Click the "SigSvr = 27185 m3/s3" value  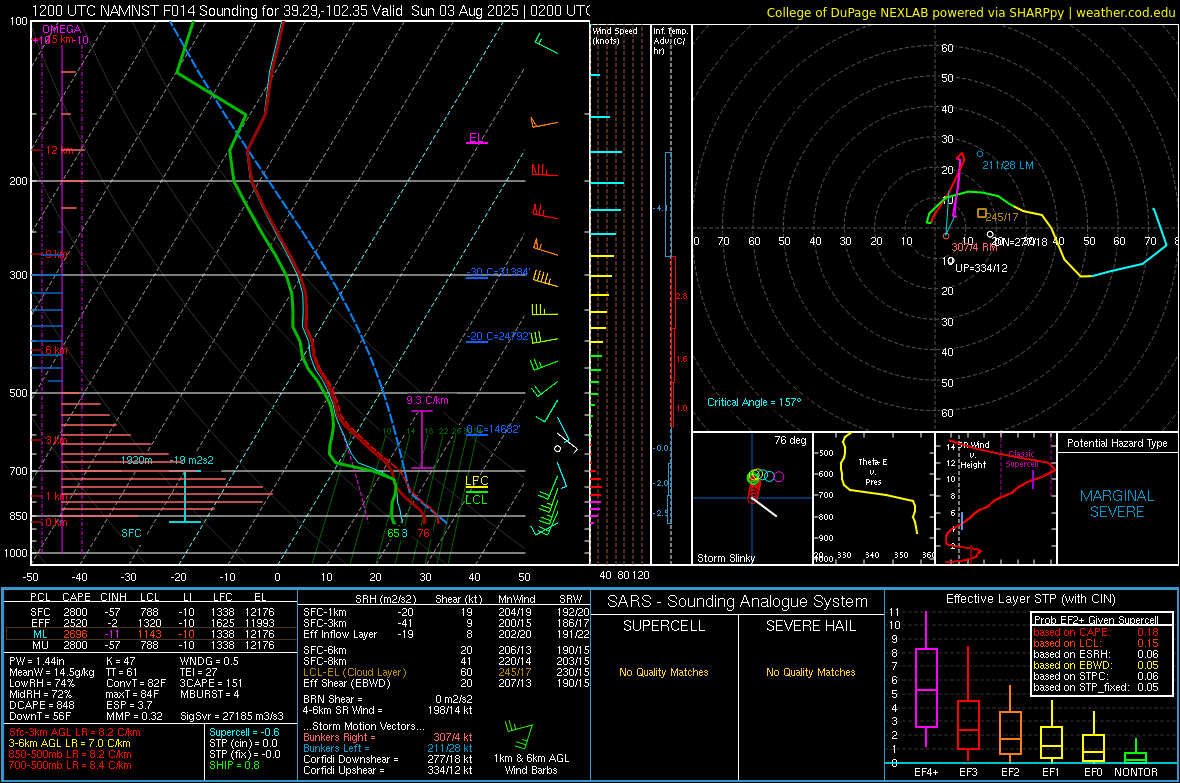pos(232,717)
